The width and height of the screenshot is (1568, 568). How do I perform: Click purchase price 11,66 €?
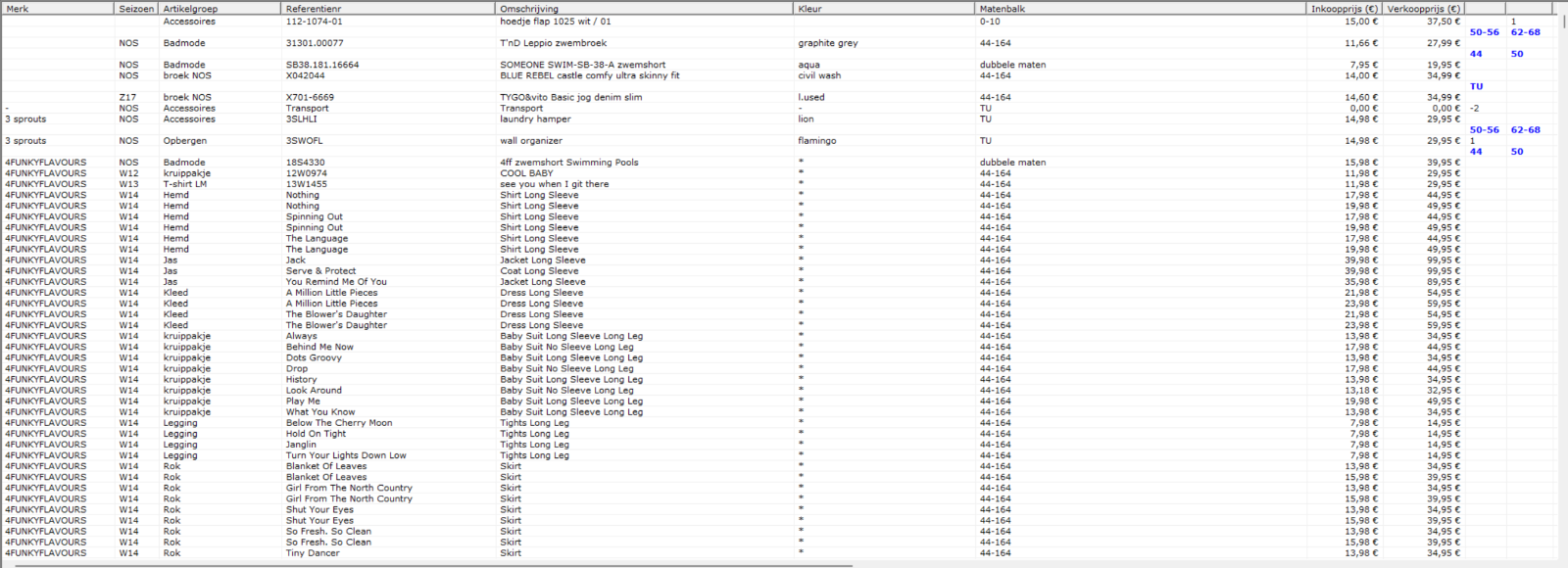coord(1361,43)
